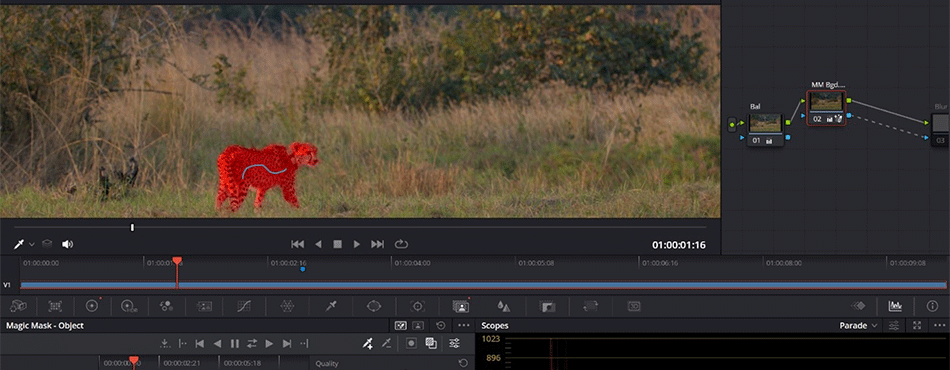The width and height of the screenshot is (950, 370).
Task: Mute viewer audio with speaker icon
Action: (x=67, y=244)
